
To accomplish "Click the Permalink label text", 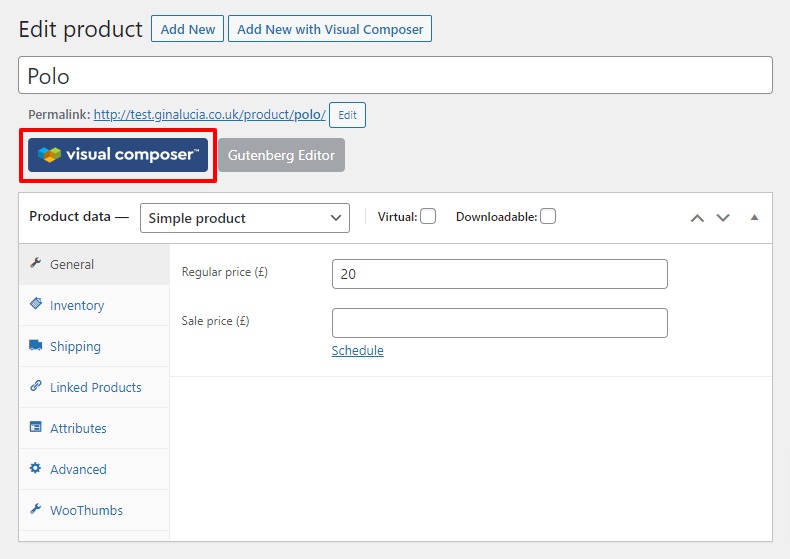I will click(59, 115).
